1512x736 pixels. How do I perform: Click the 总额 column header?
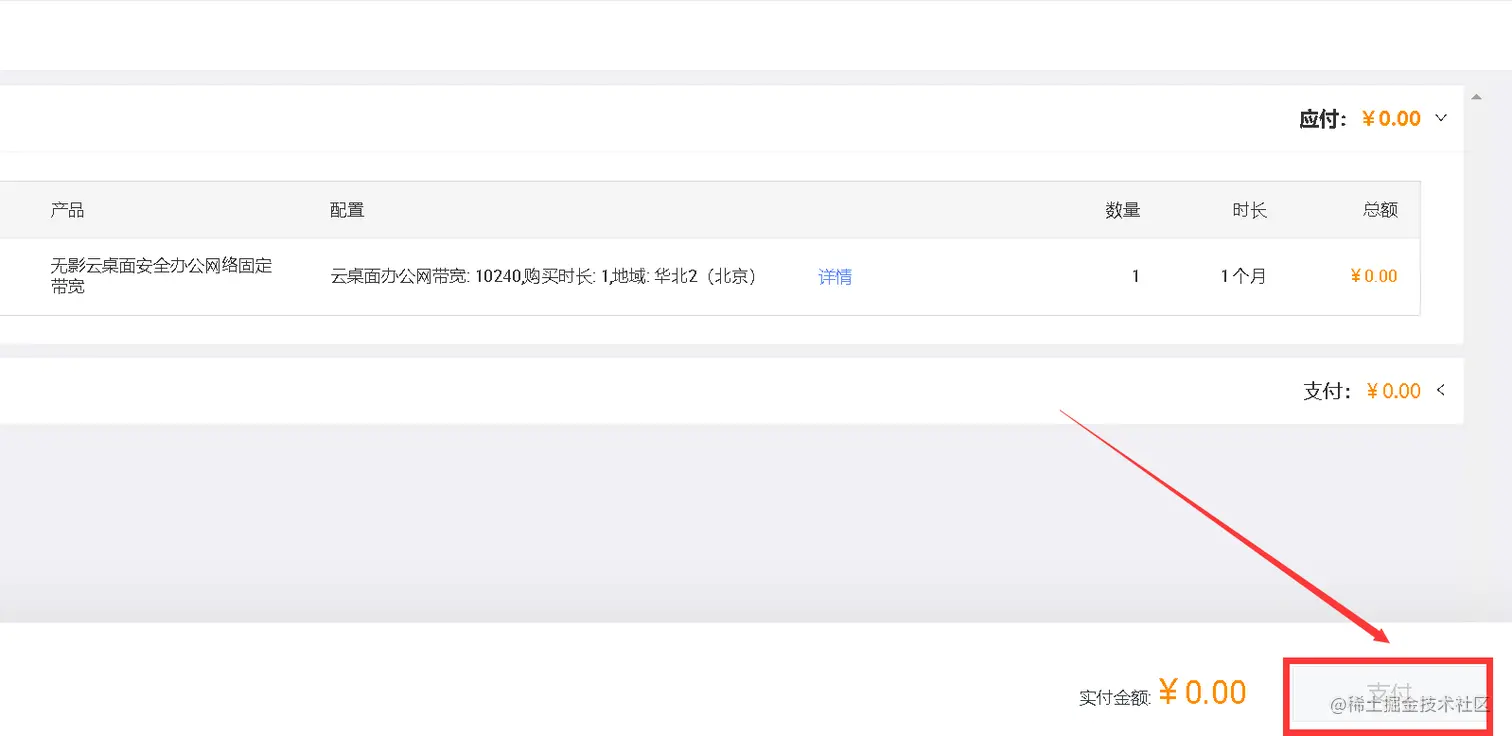(1380, 210)
